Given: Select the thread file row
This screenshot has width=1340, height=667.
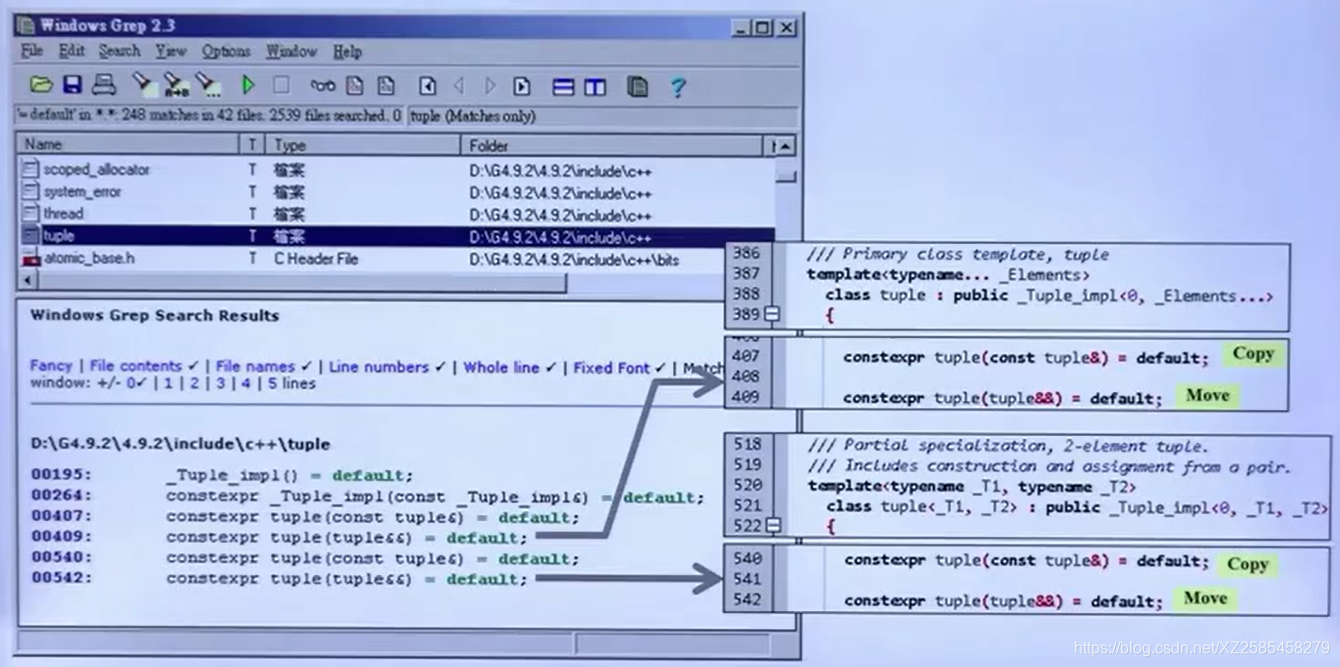Looking at the screenshot, I should point(396,214).
